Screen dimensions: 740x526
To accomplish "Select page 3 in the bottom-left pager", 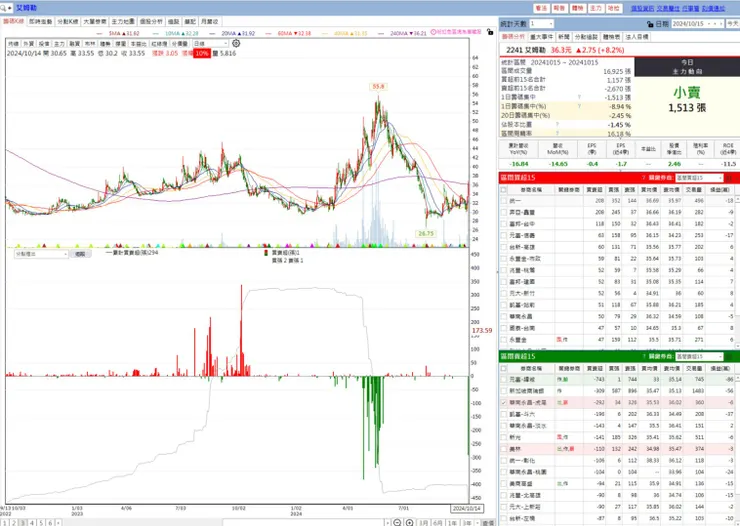I will tap(23, 523).
